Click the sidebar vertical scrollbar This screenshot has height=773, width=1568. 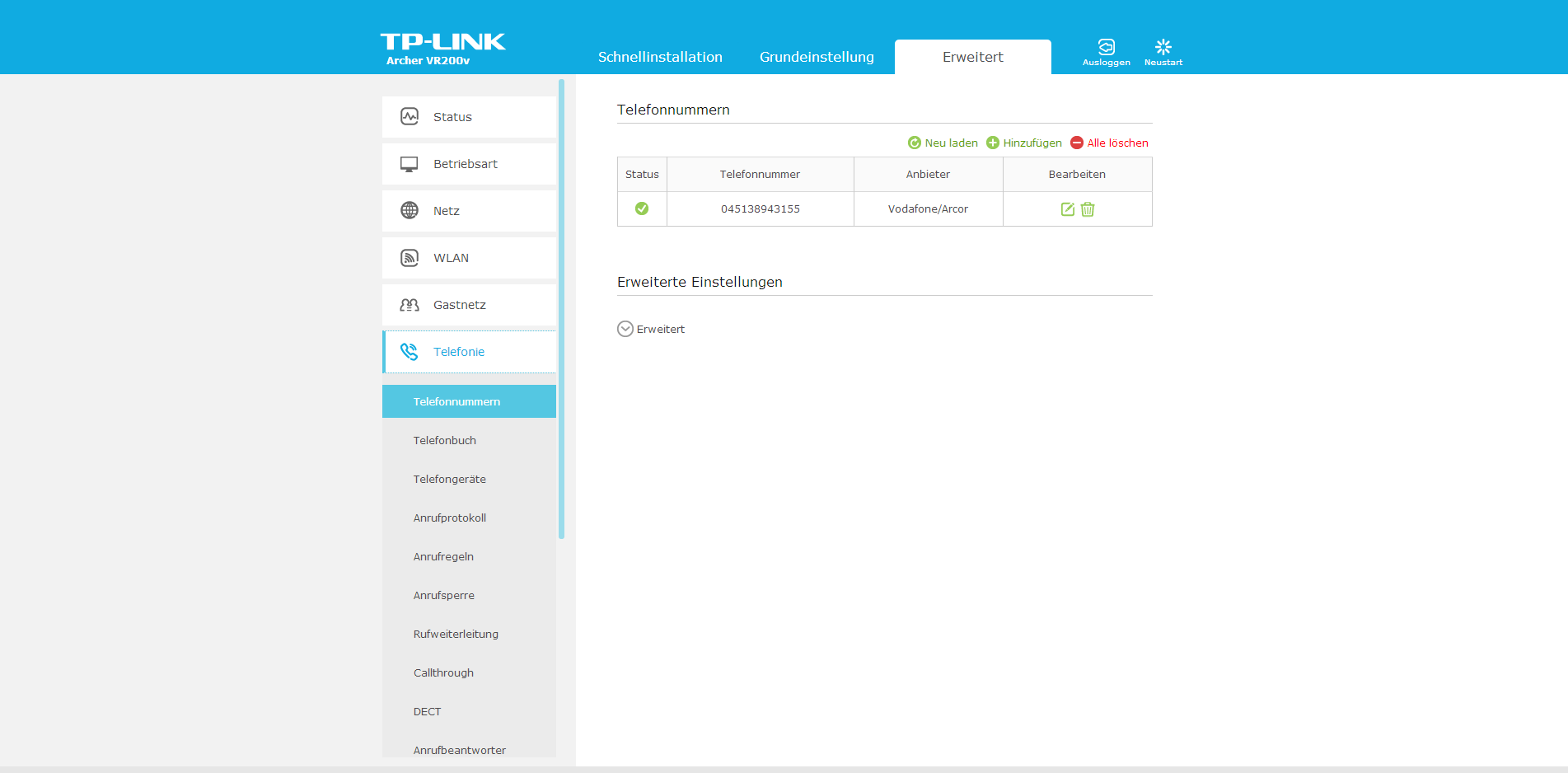561,309
